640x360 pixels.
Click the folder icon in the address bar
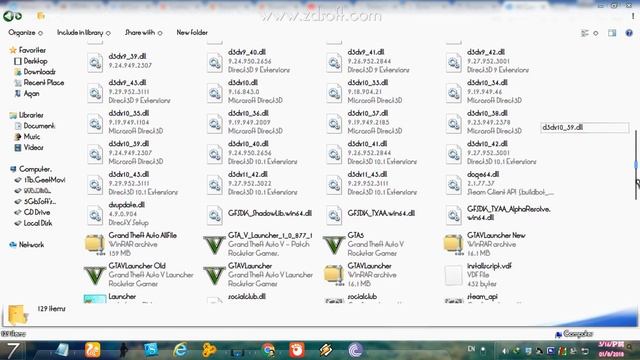pyautogui.click(x=41, y=16)
